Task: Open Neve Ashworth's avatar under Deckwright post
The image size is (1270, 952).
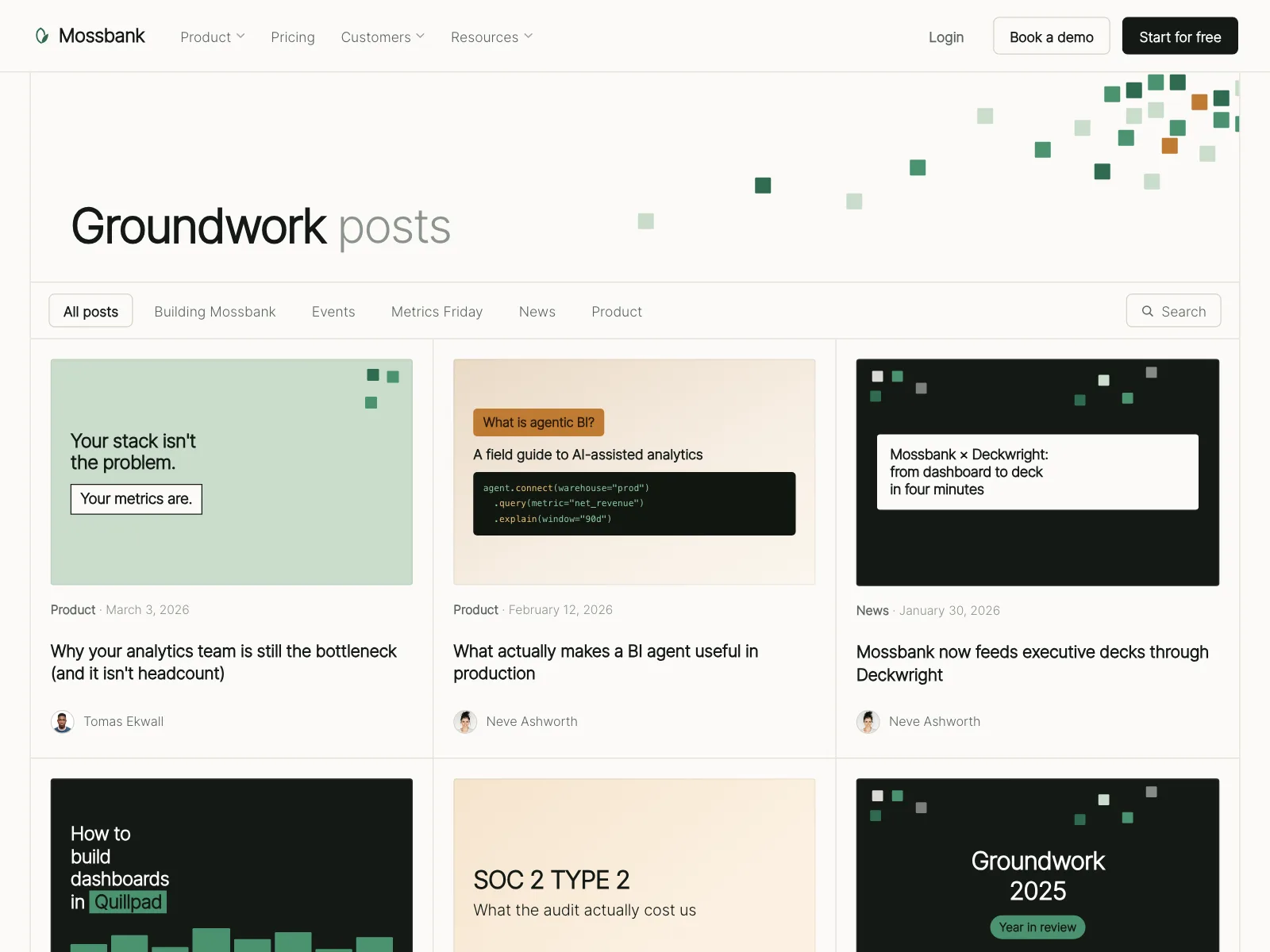Action: point(868,722)
